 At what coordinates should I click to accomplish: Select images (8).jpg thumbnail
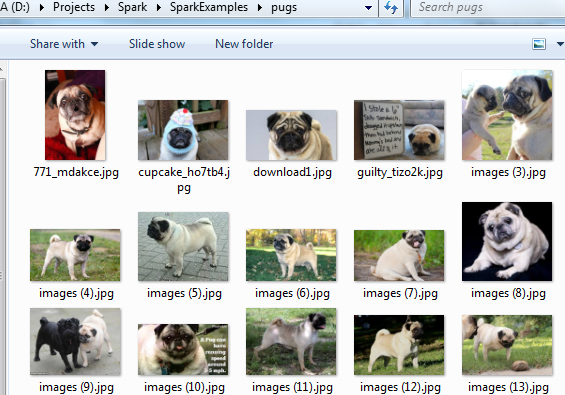click(x=507, y=241)
